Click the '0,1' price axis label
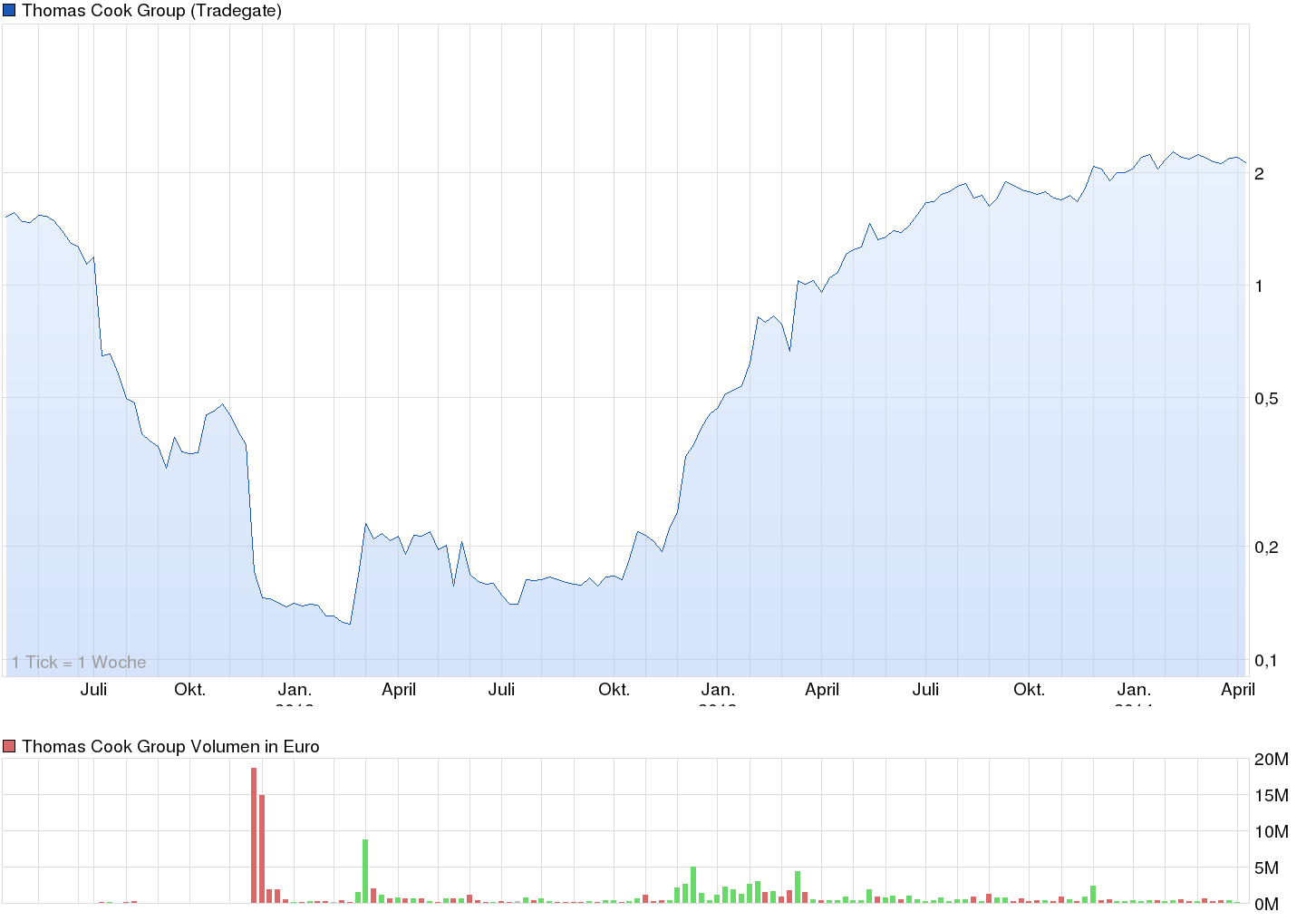 tap(1266, 661)
